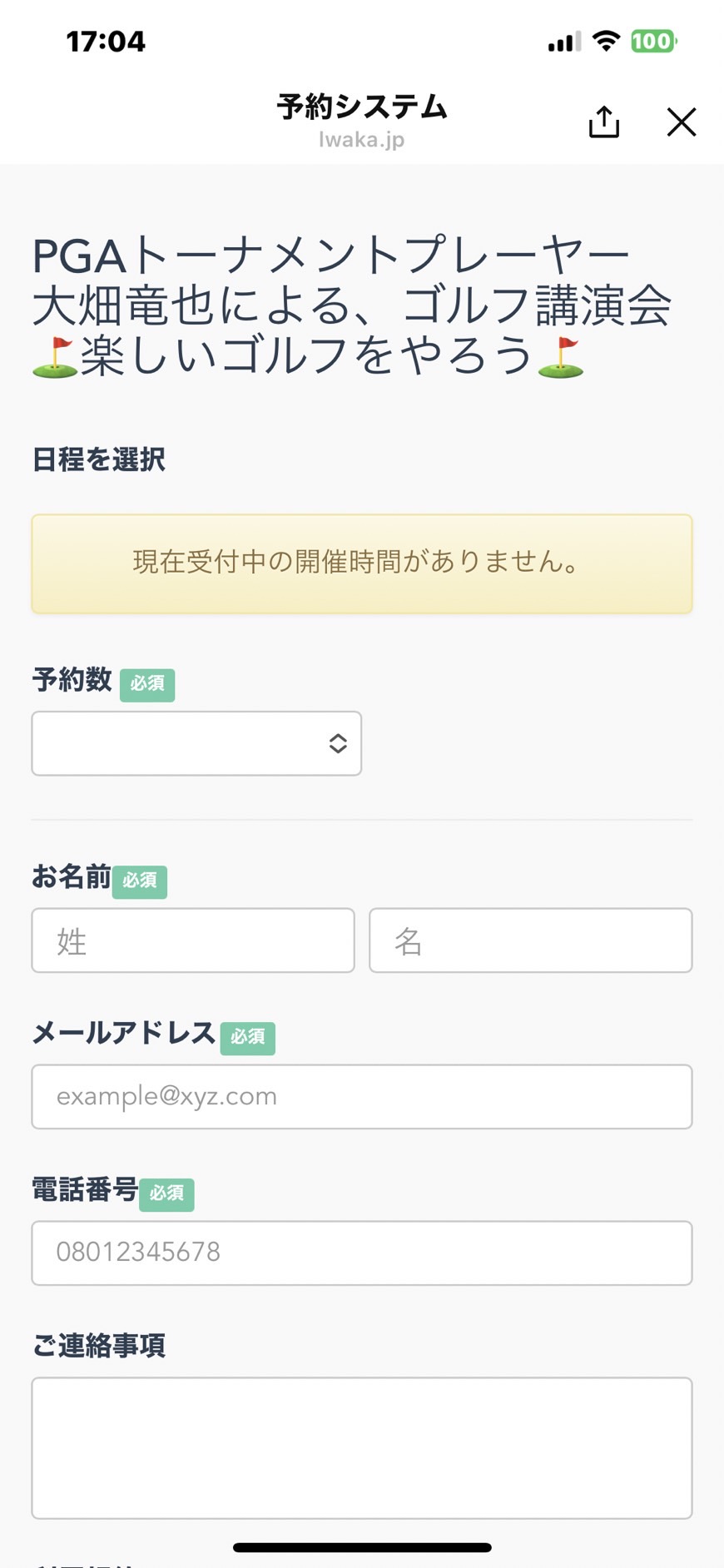Viewport: 724px width, 1568px height.
Task: Tap the 現在受付中の開催時間がありません notice
Action: pos(362,564)
